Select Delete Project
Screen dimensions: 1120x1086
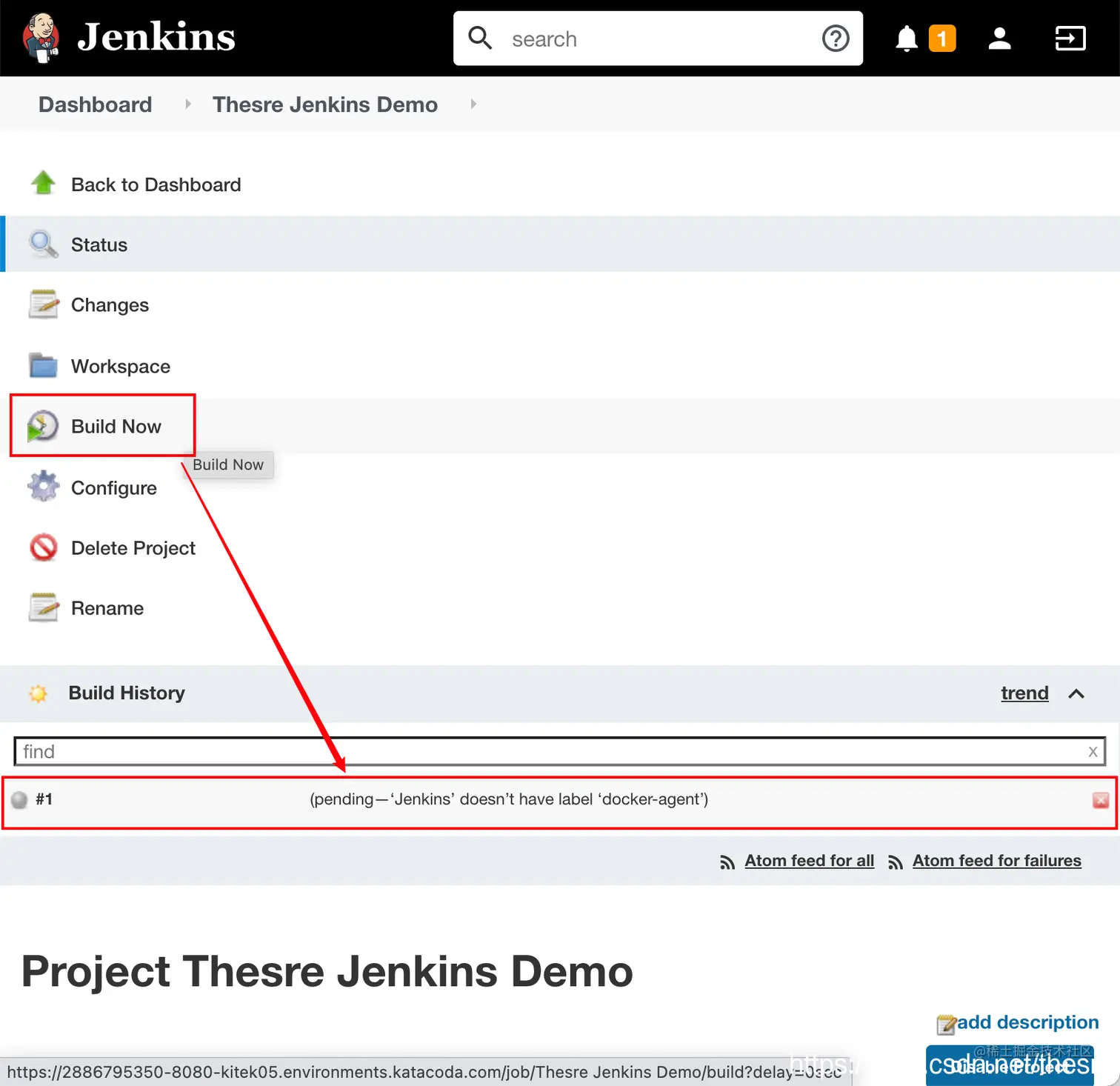pos(133,548)
